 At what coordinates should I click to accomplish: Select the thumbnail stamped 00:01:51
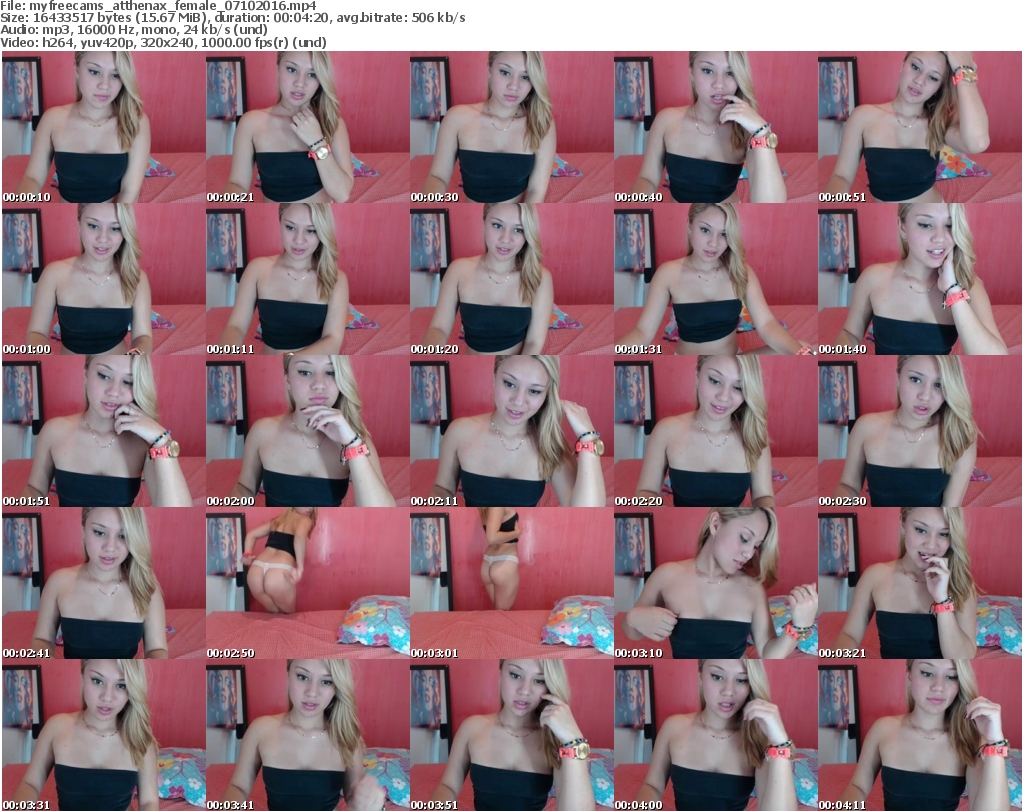[104, 431]
